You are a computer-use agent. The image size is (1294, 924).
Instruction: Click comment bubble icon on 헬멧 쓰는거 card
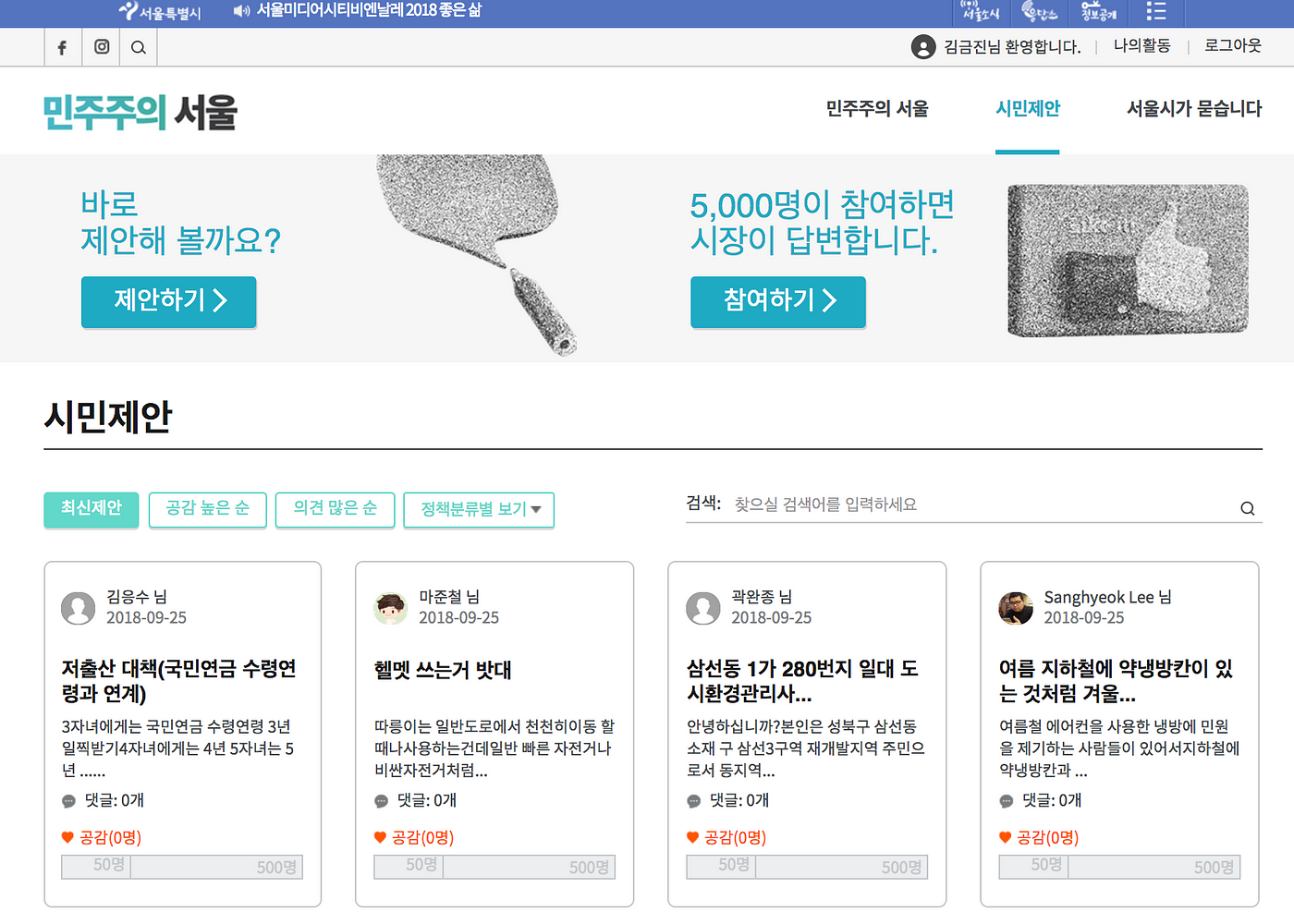381,801
